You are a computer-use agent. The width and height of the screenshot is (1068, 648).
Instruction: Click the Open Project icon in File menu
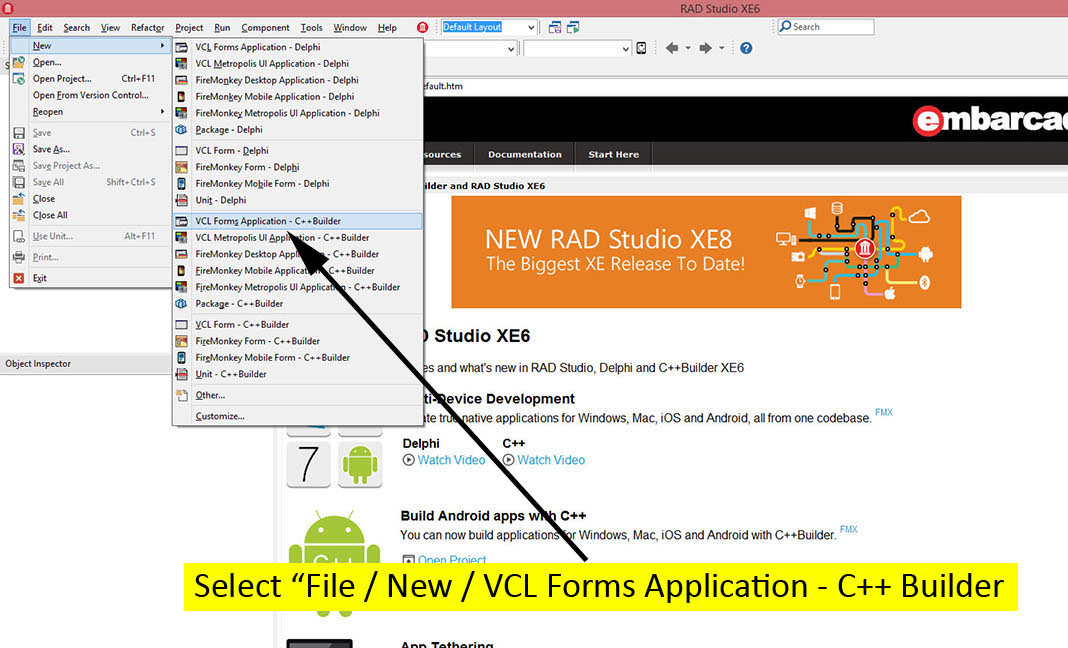coord(18,78)
